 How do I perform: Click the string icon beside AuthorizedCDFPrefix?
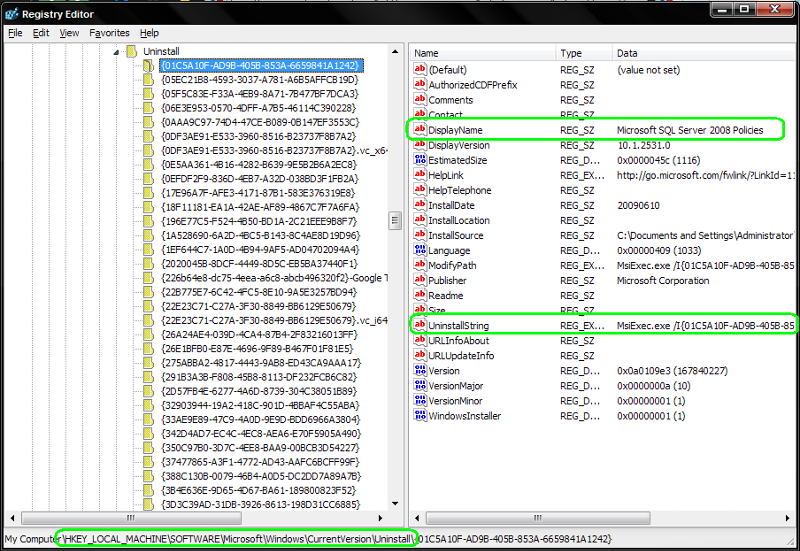tap(420, 84)
